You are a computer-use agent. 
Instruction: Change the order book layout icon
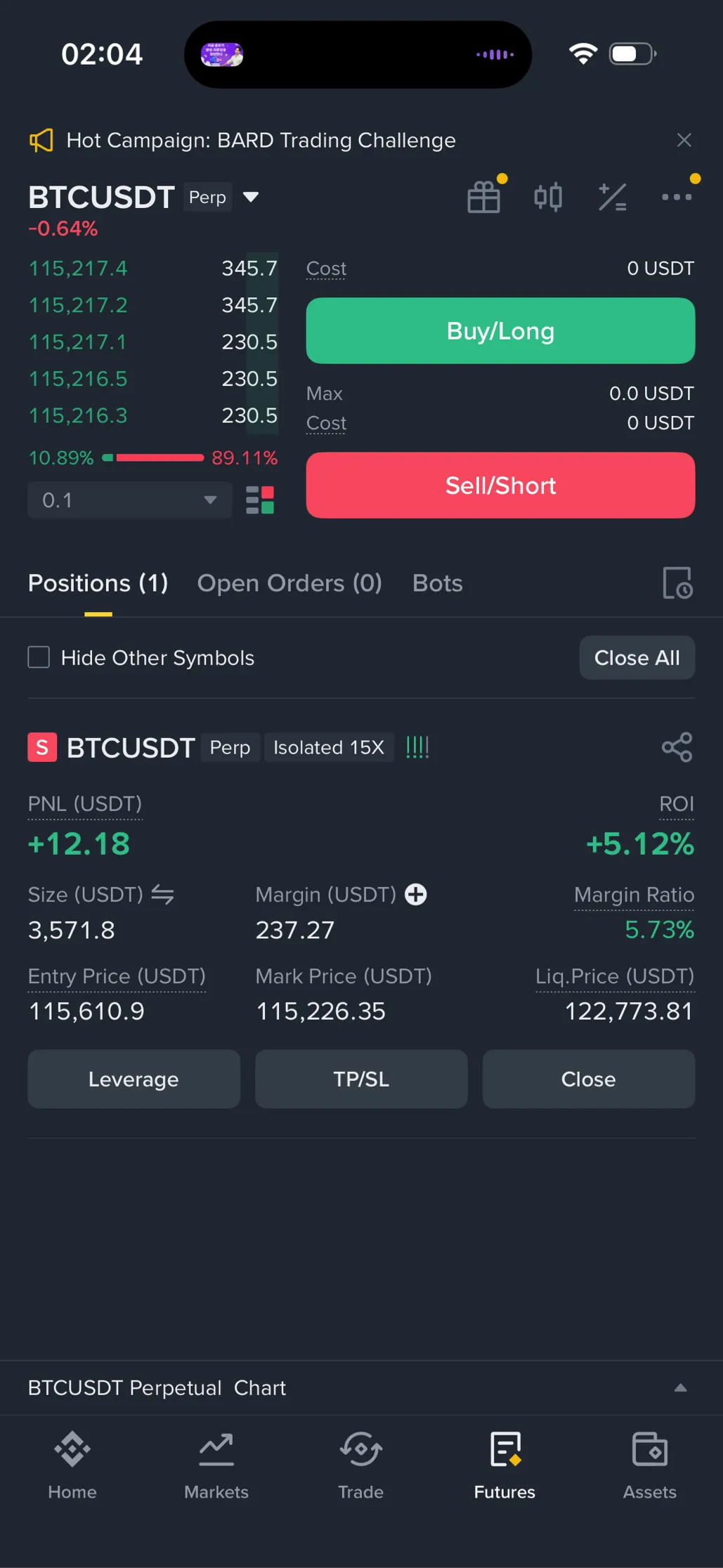click(x=260, y=500)
